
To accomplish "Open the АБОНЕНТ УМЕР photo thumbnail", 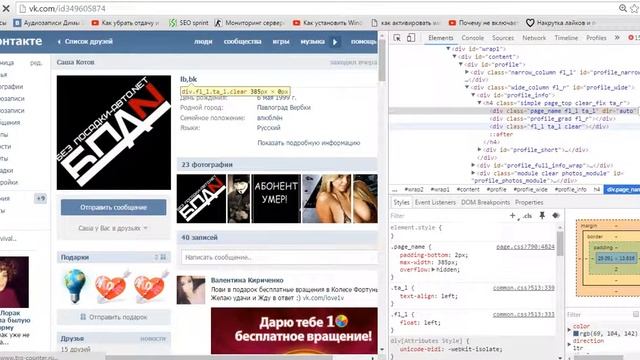I will click(x=276, y=199).
